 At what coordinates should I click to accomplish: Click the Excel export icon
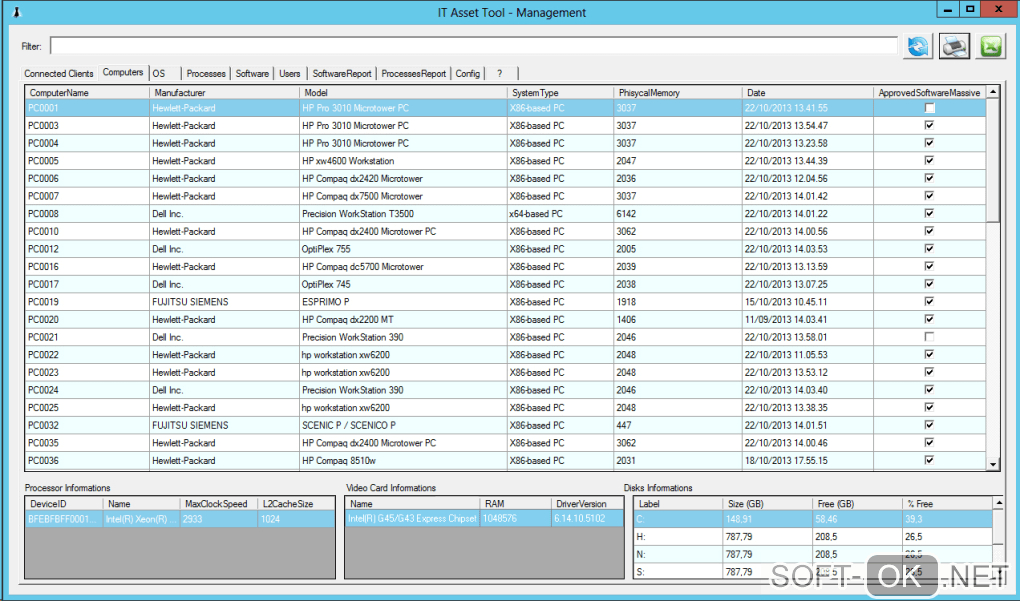pos(991,45)
